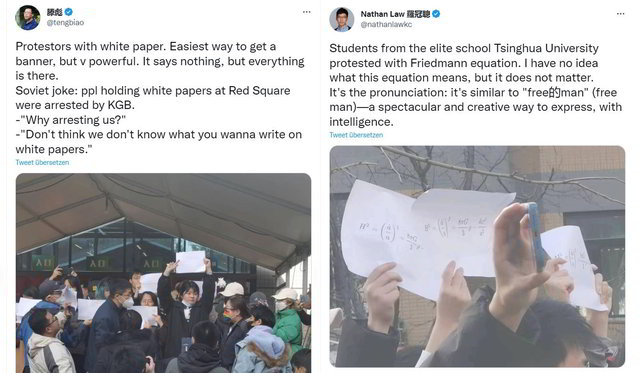The image size is (640, 373).
Task: Click tengbiao's blue verified badge
Action: pos(69,12)
